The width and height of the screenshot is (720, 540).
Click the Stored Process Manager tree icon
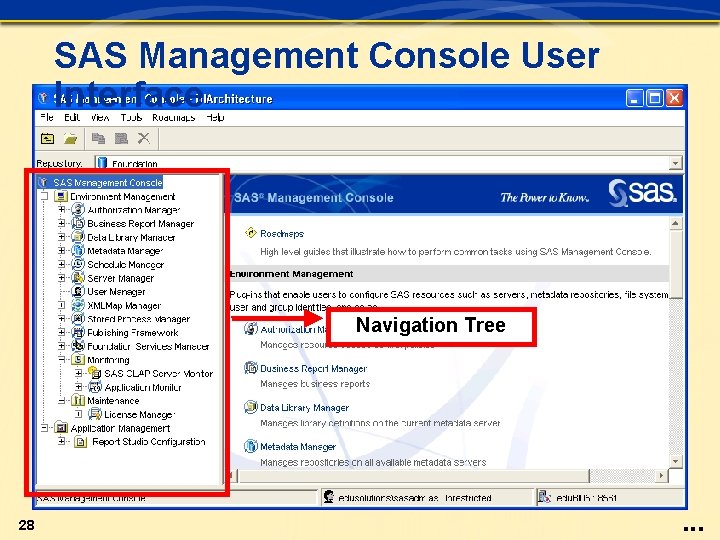[x=78, y=319]
